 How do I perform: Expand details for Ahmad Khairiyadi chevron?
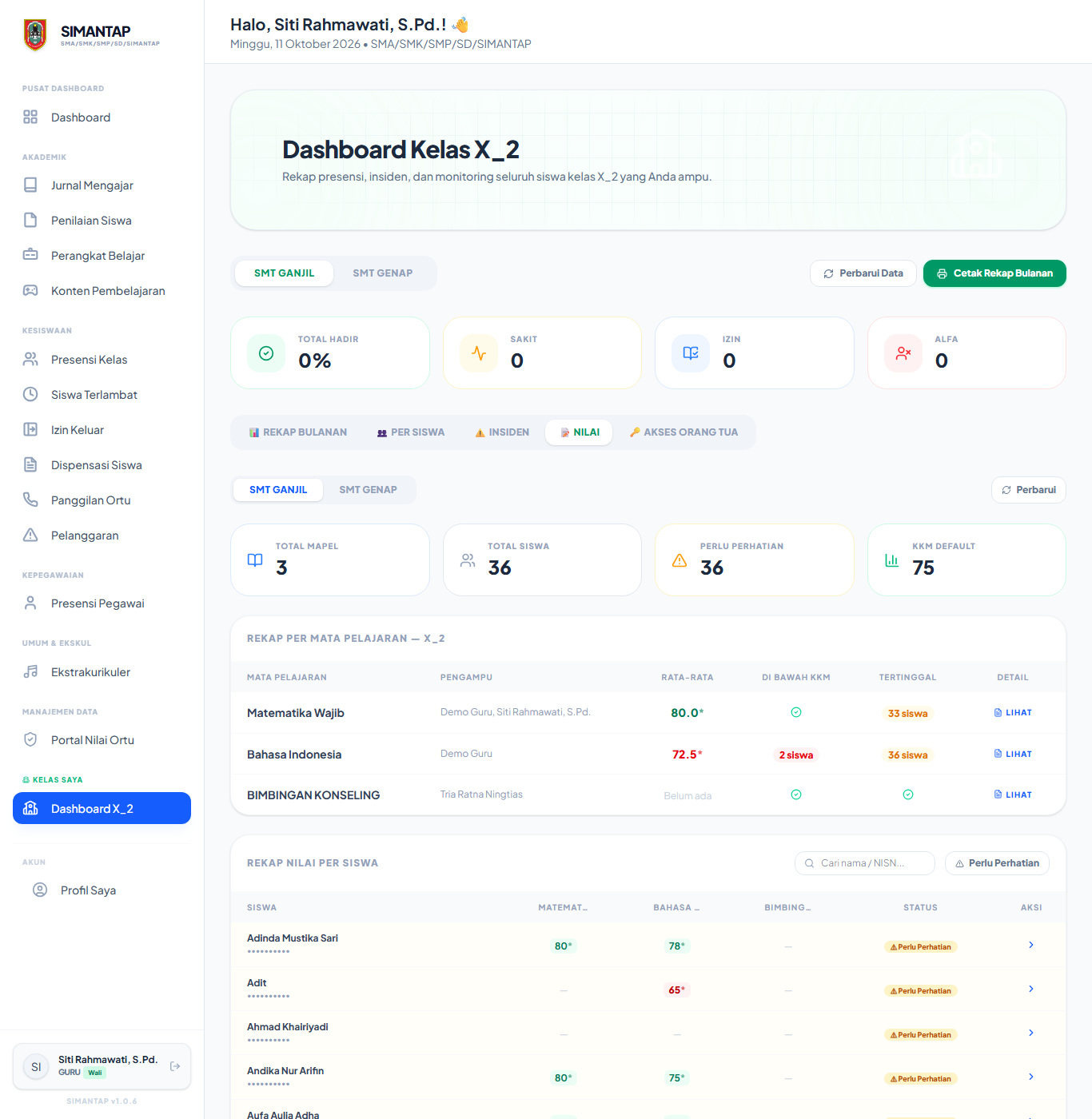coord(1031,1033)
